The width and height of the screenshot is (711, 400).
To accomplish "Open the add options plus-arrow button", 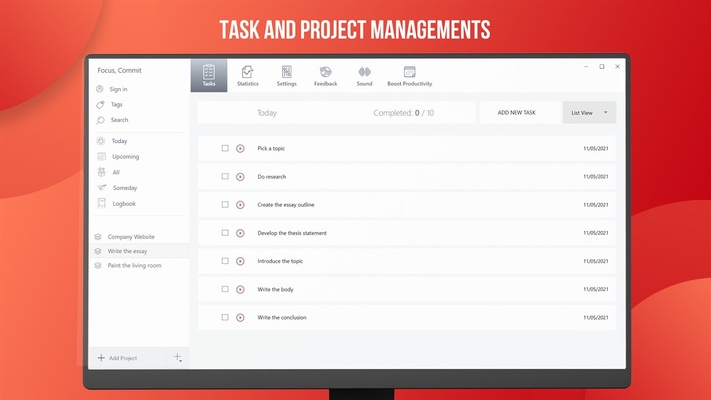I will (178, 358).
